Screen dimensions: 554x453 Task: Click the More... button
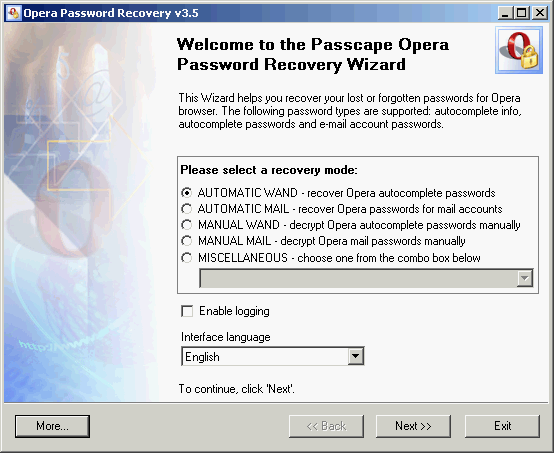coord(52,426)
